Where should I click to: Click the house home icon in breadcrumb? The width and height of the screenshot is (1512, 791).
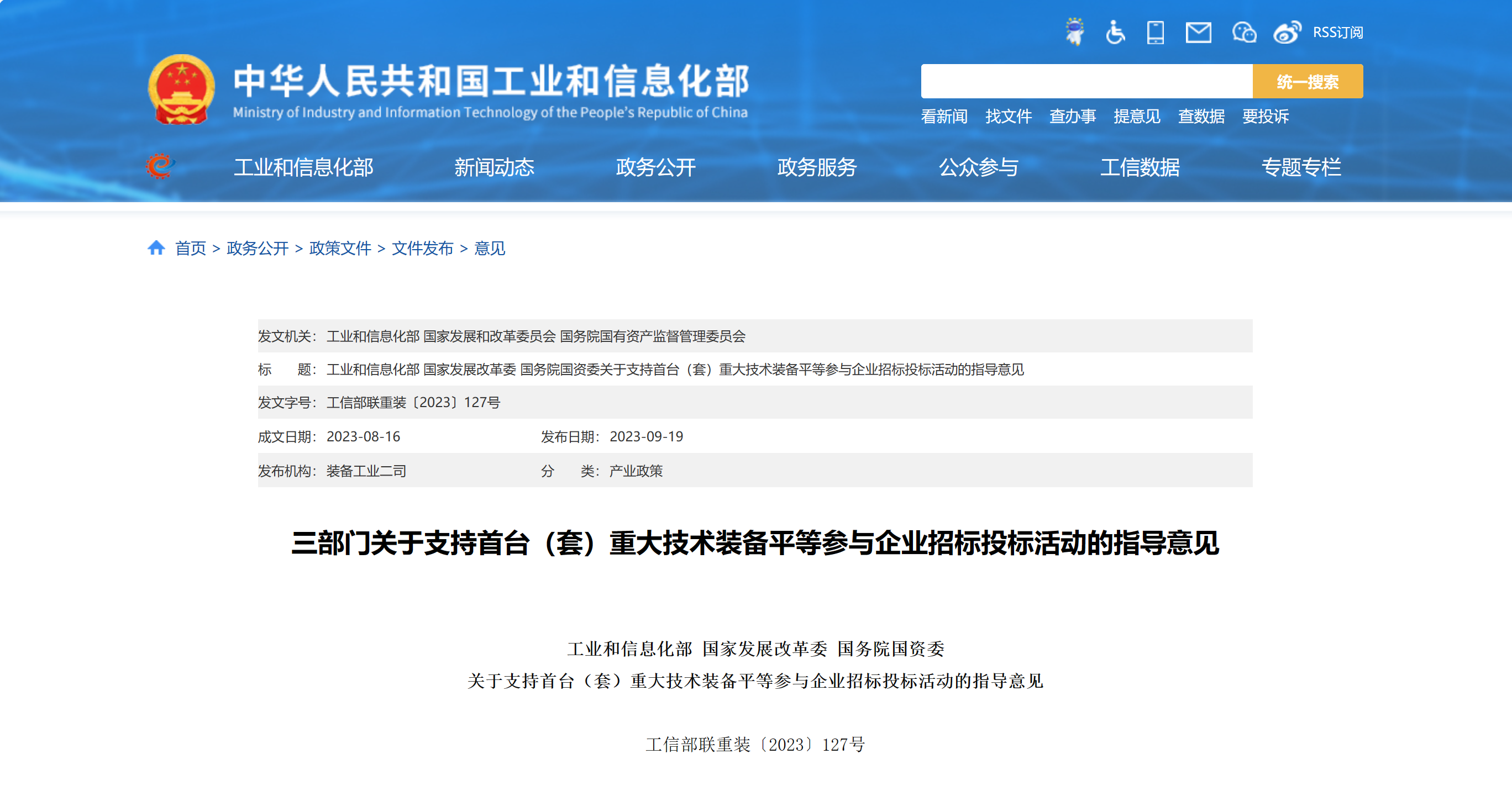(156, 248)
